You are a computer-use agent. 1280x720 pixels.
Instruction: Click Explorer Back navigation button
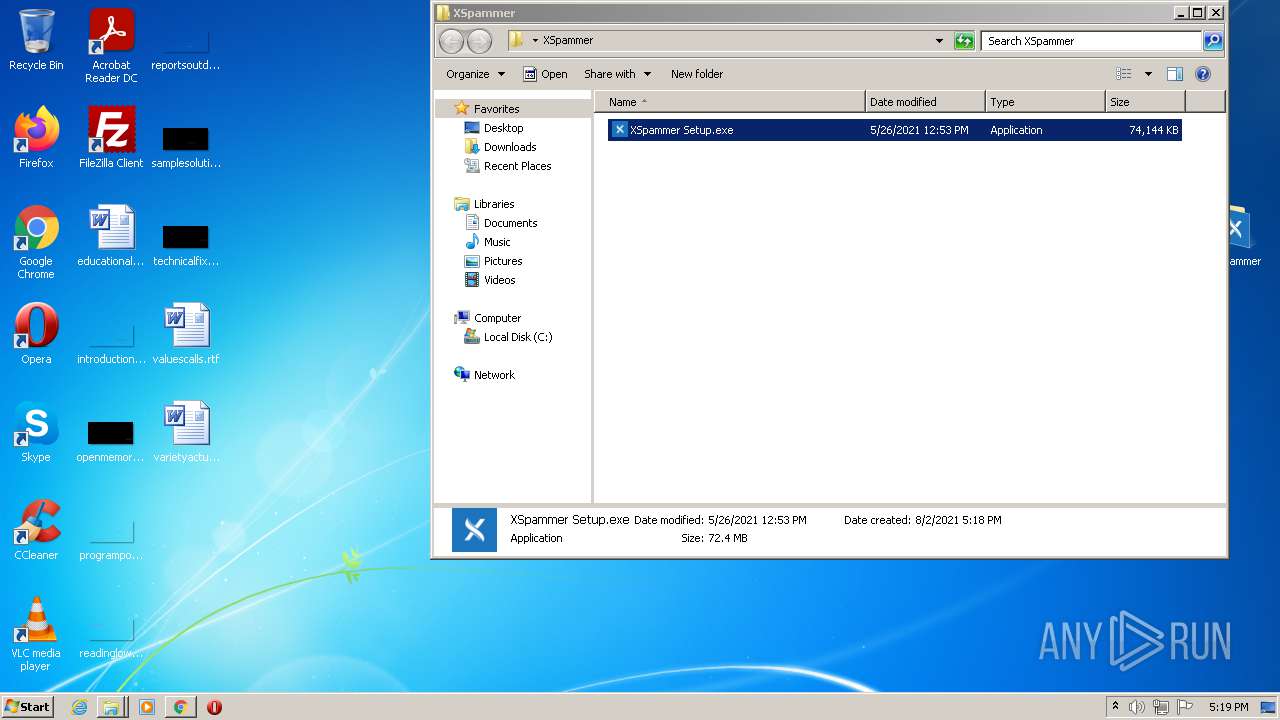pos(452,41)
